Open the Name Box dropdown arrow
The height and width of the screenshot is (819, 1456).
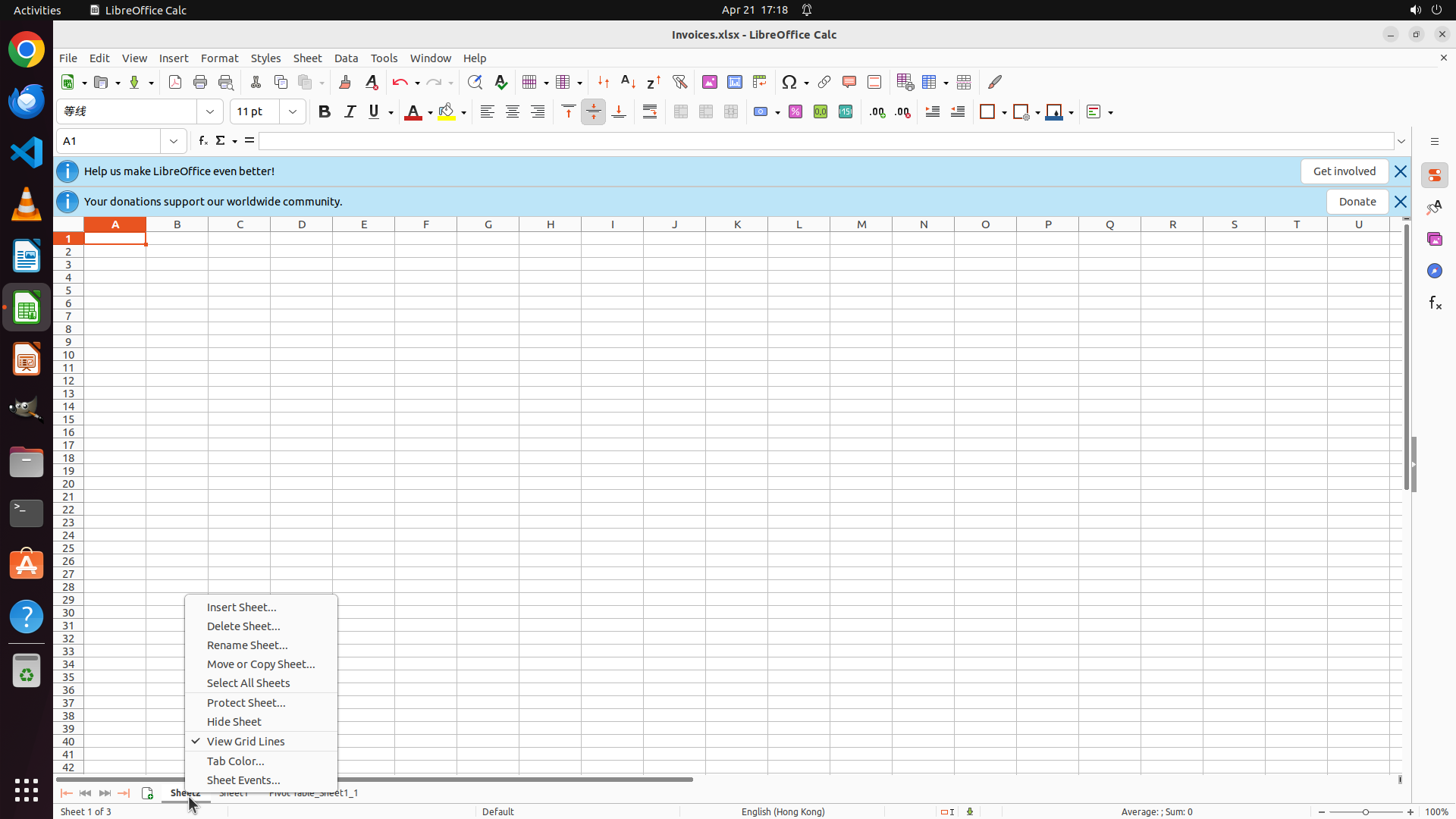(174, 141)
